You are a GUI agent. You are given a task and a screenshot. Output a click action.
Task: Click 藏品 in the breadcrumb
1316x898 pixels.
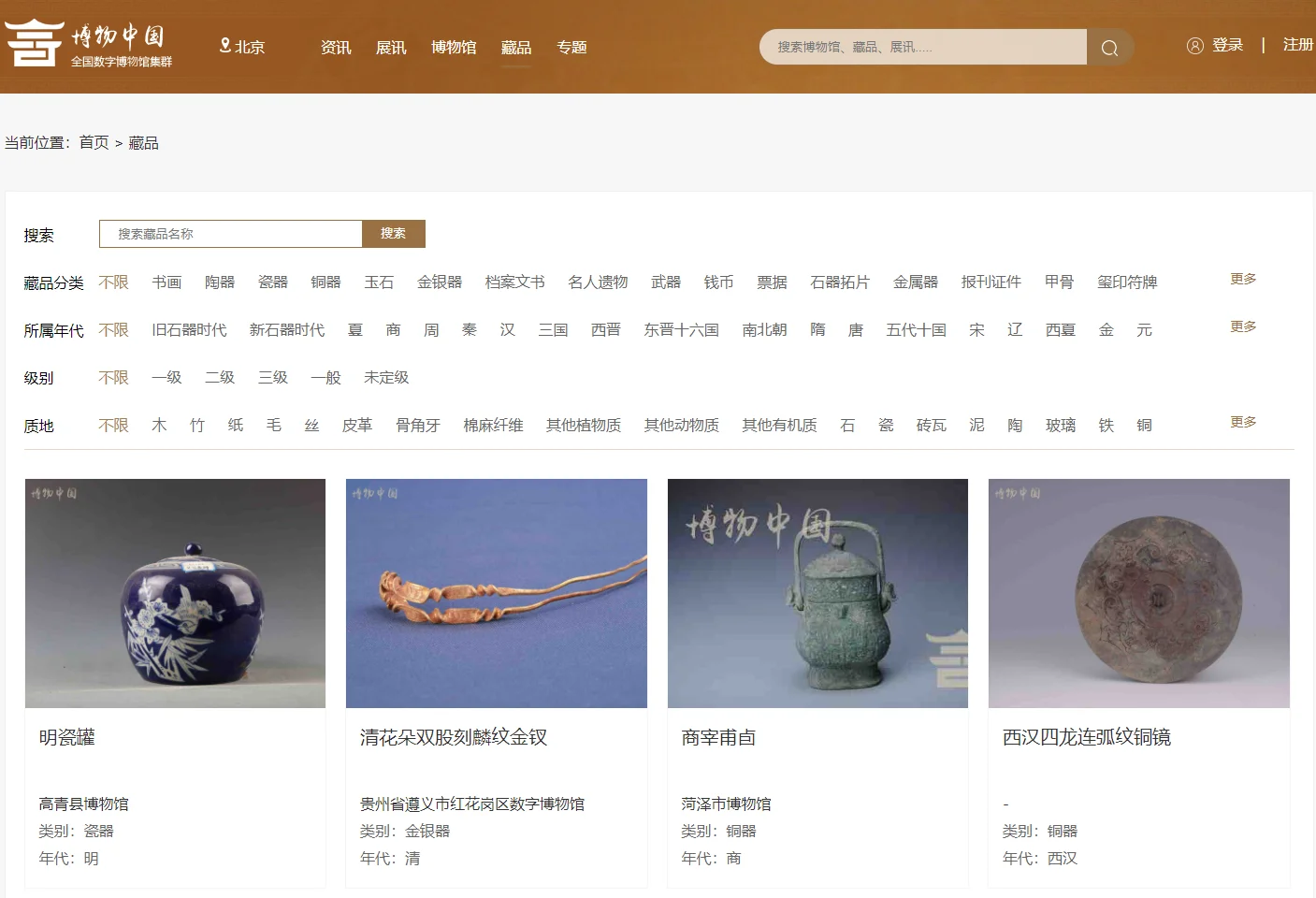[x=143, y=142]
